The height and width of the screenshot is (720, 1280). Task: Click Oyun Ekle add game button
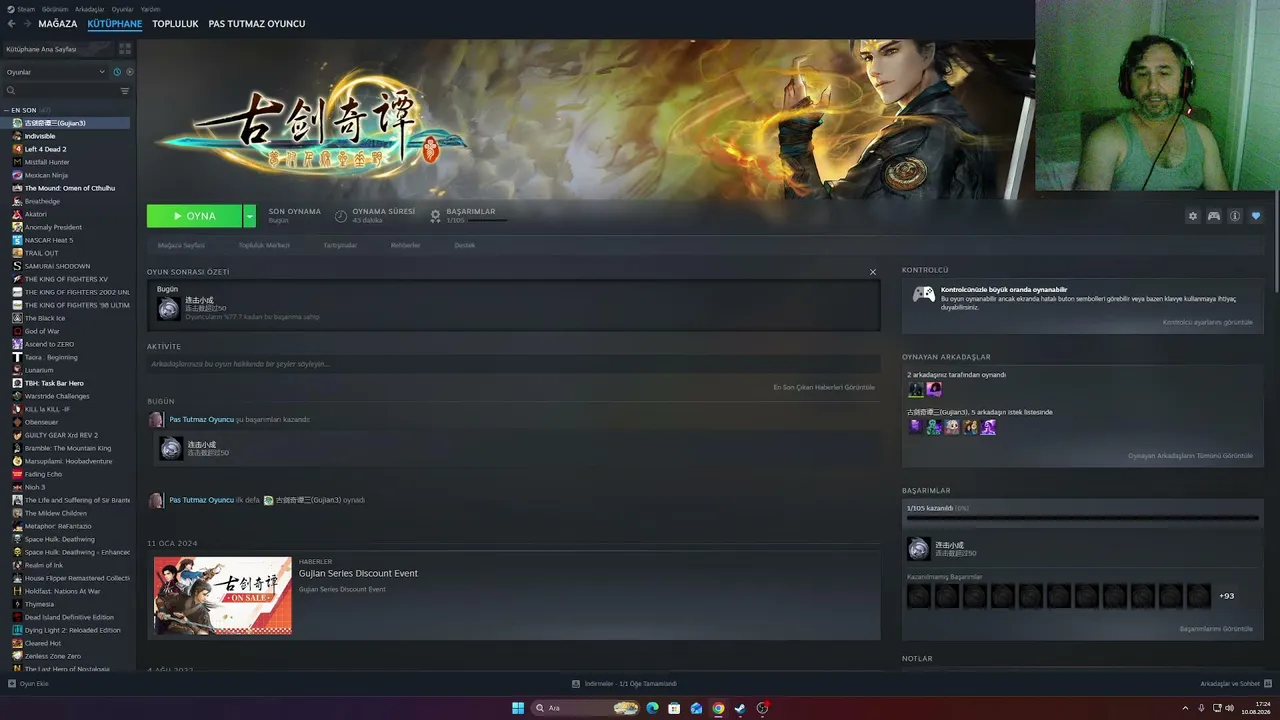29,684
